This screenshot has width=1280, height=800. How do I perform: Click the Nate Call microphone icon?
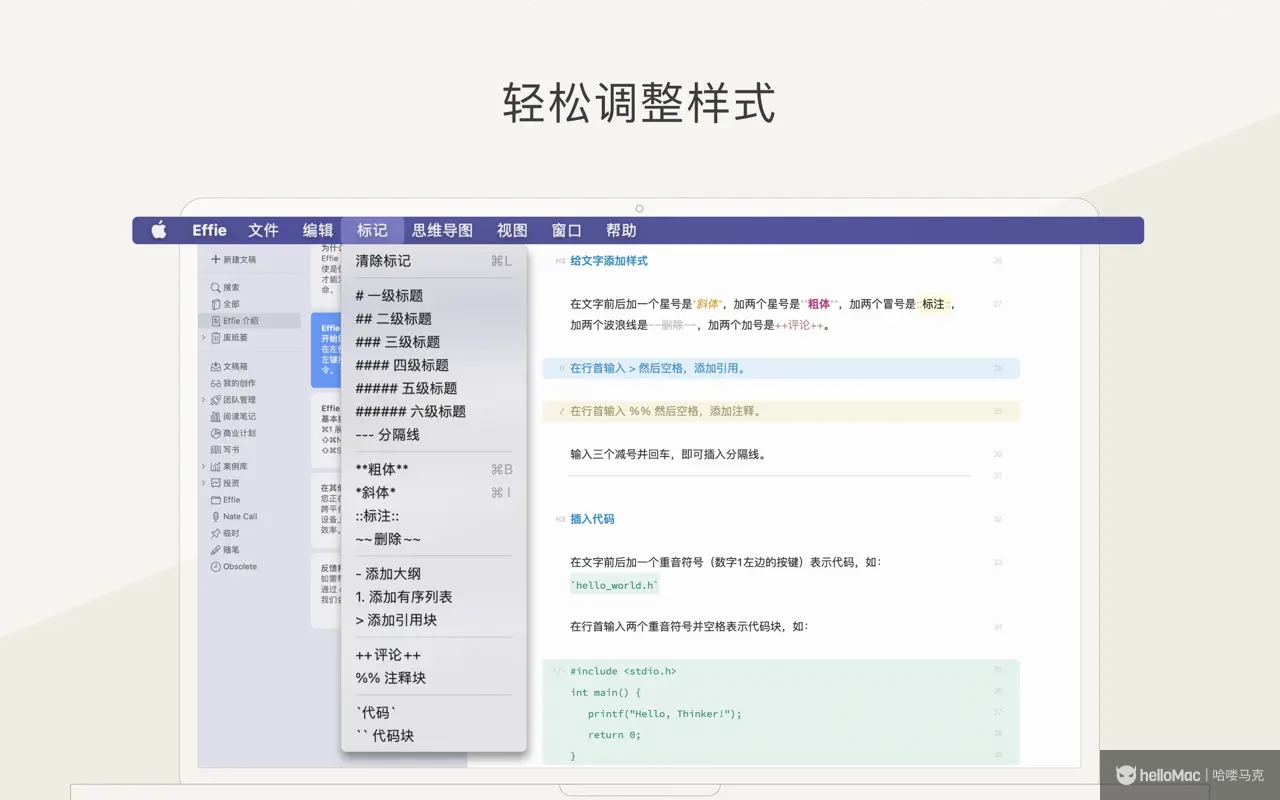pyautogui.click(x=215, y=517)
